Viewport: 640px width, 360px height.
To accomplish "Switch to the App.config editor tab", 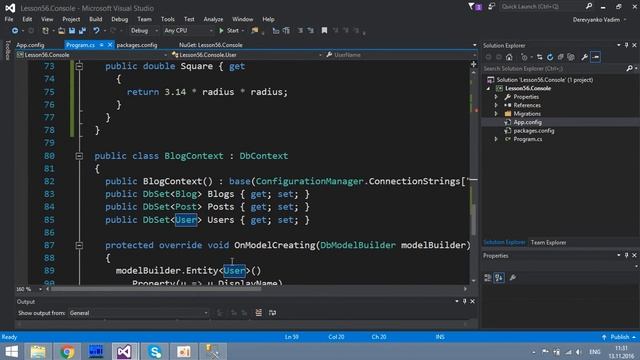I will click(30, 45).
